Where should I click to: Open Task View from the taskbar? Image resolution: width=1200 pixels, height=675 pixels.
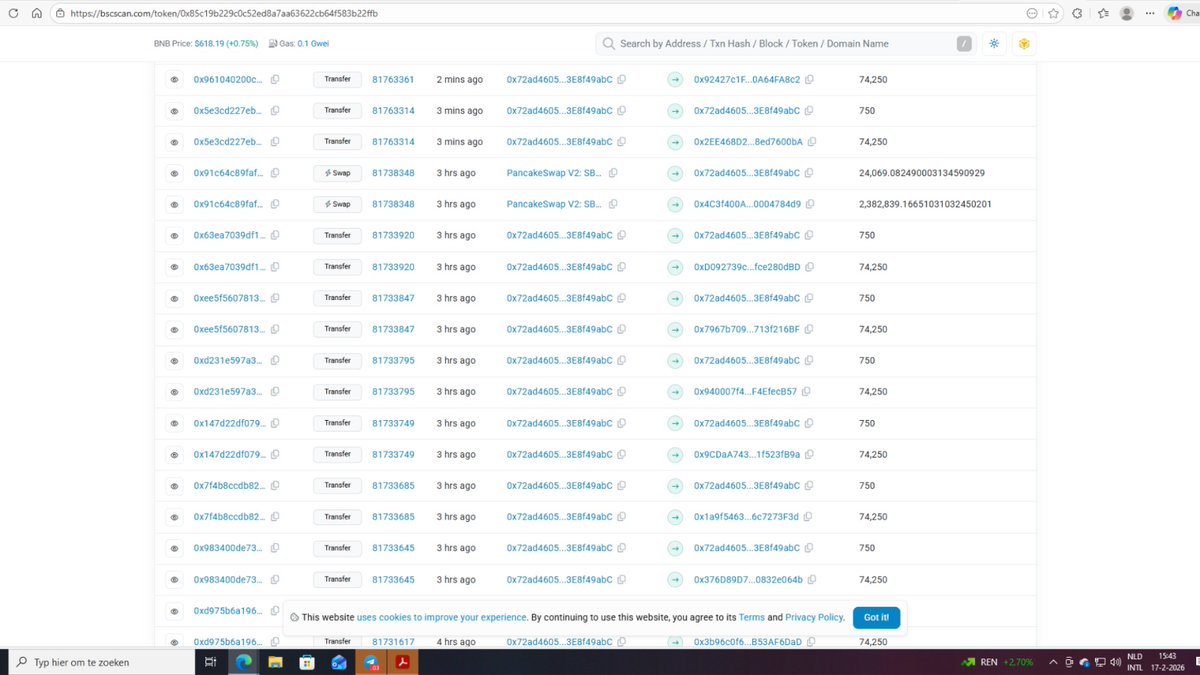tap(210, 662)
